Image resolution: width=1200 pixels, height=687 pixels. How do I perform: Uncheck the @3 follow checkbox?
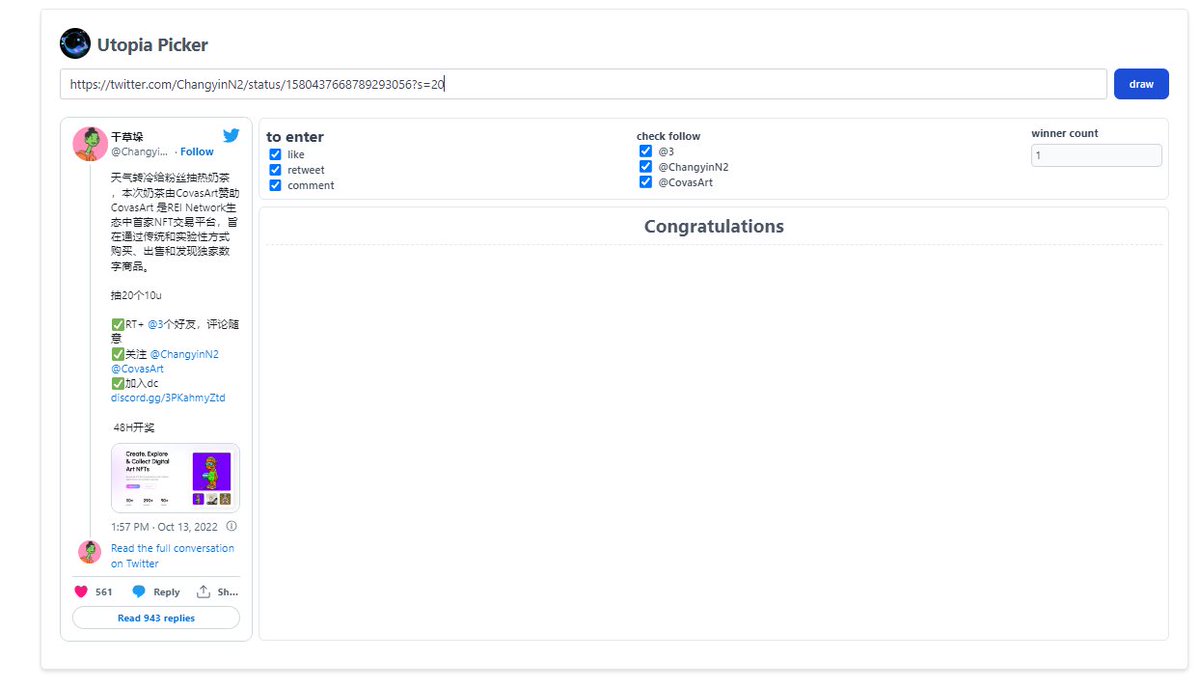(646, 151)
